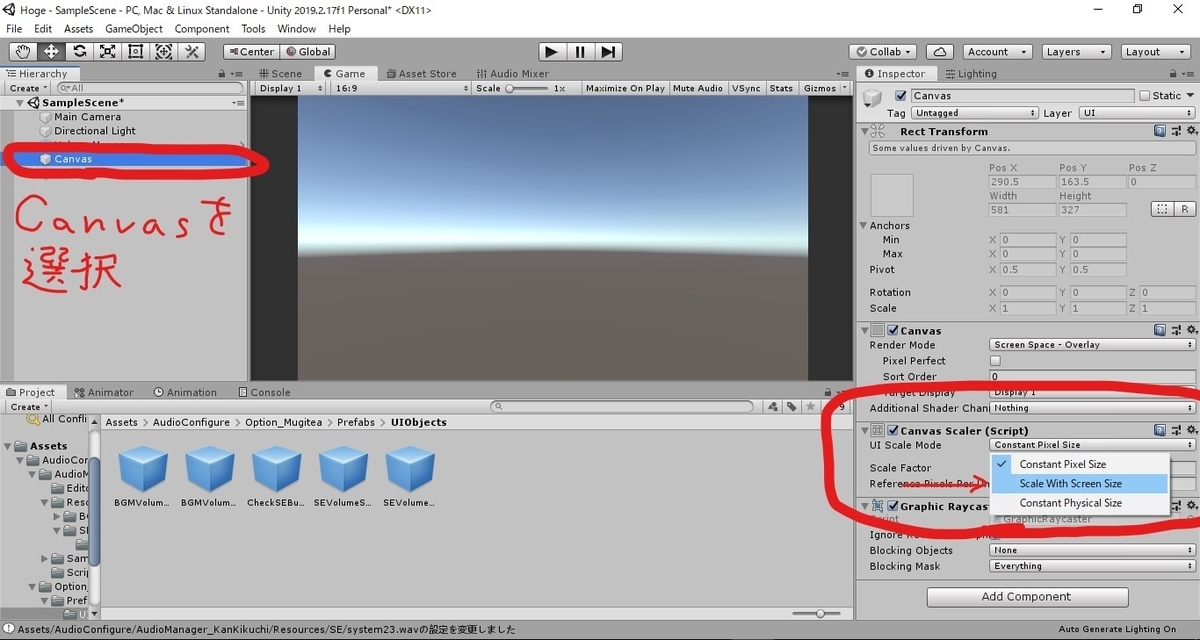Screen dimensions: 1200x640
Task: Select the Scale tool
Action: 107,51
